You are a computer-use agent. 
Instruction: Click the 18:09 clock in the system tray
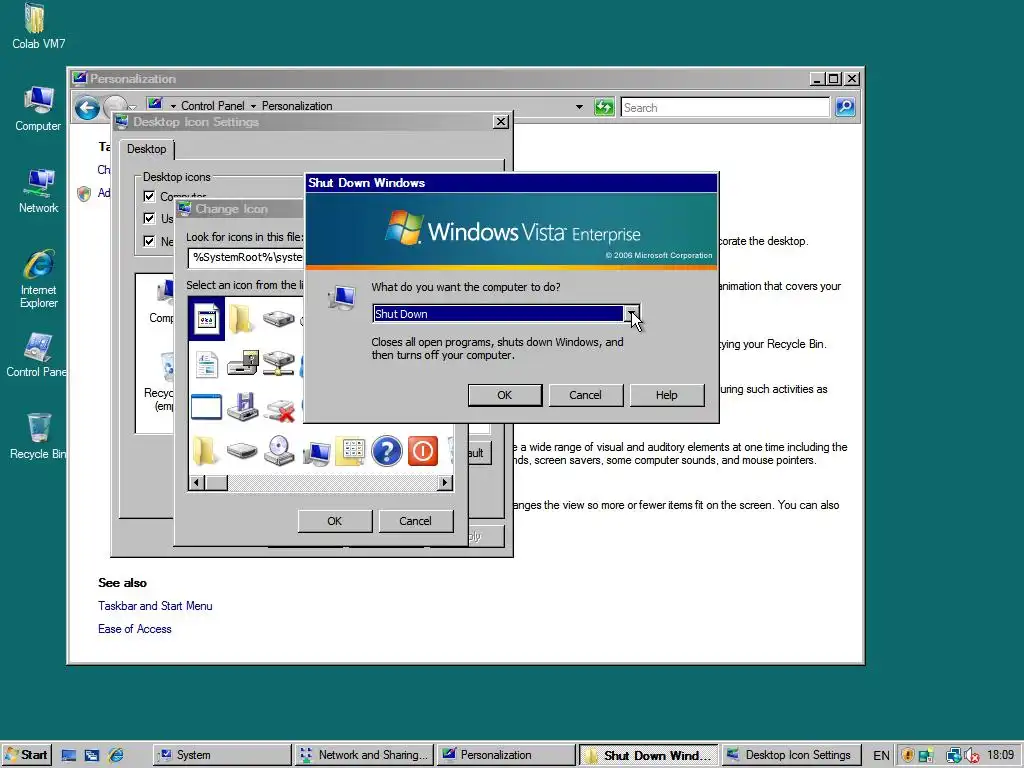tap(1000, 755)
